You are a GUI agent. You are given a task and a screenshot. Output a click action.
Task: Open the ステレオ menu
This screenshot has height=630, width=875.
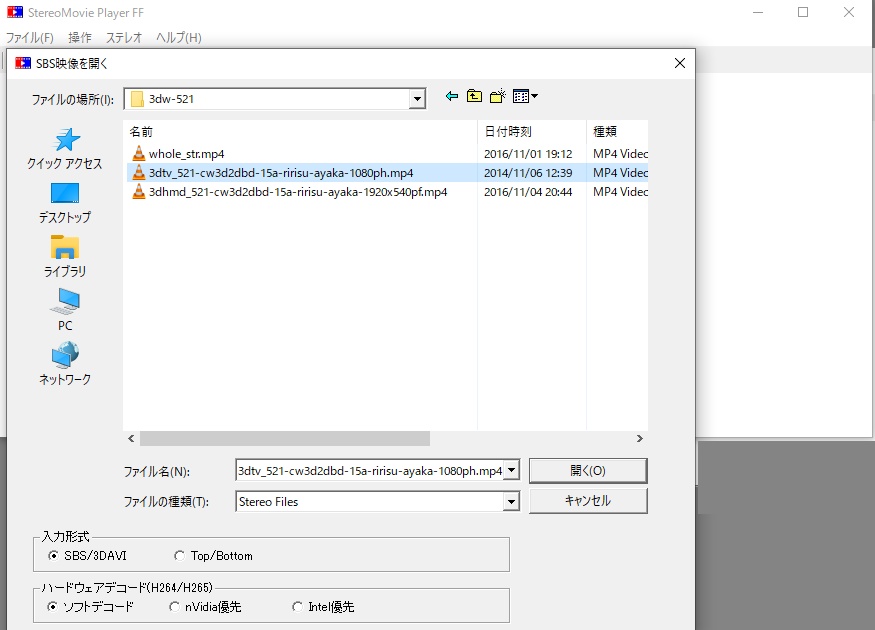124,37
